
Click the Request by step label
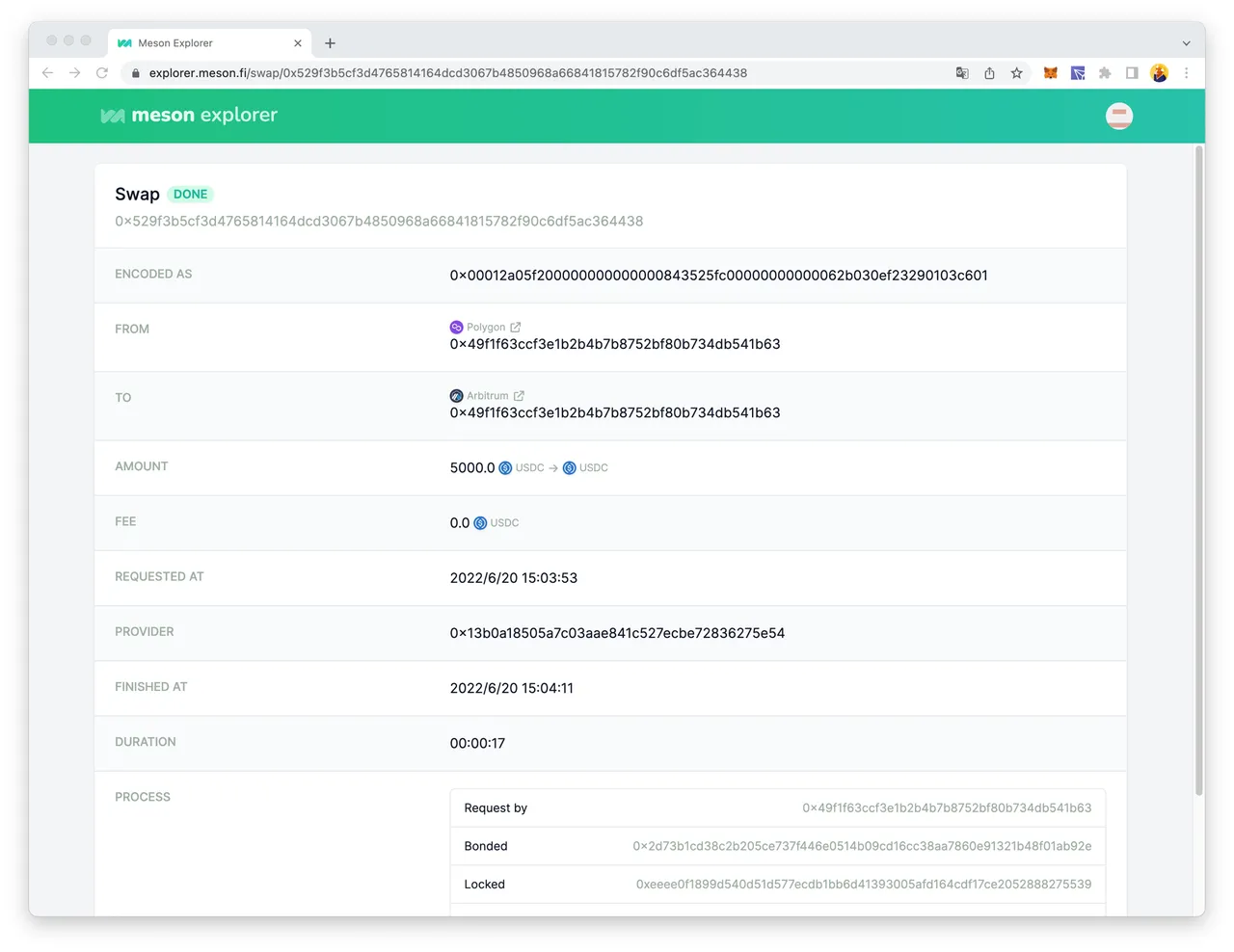[x=496, y=808]
